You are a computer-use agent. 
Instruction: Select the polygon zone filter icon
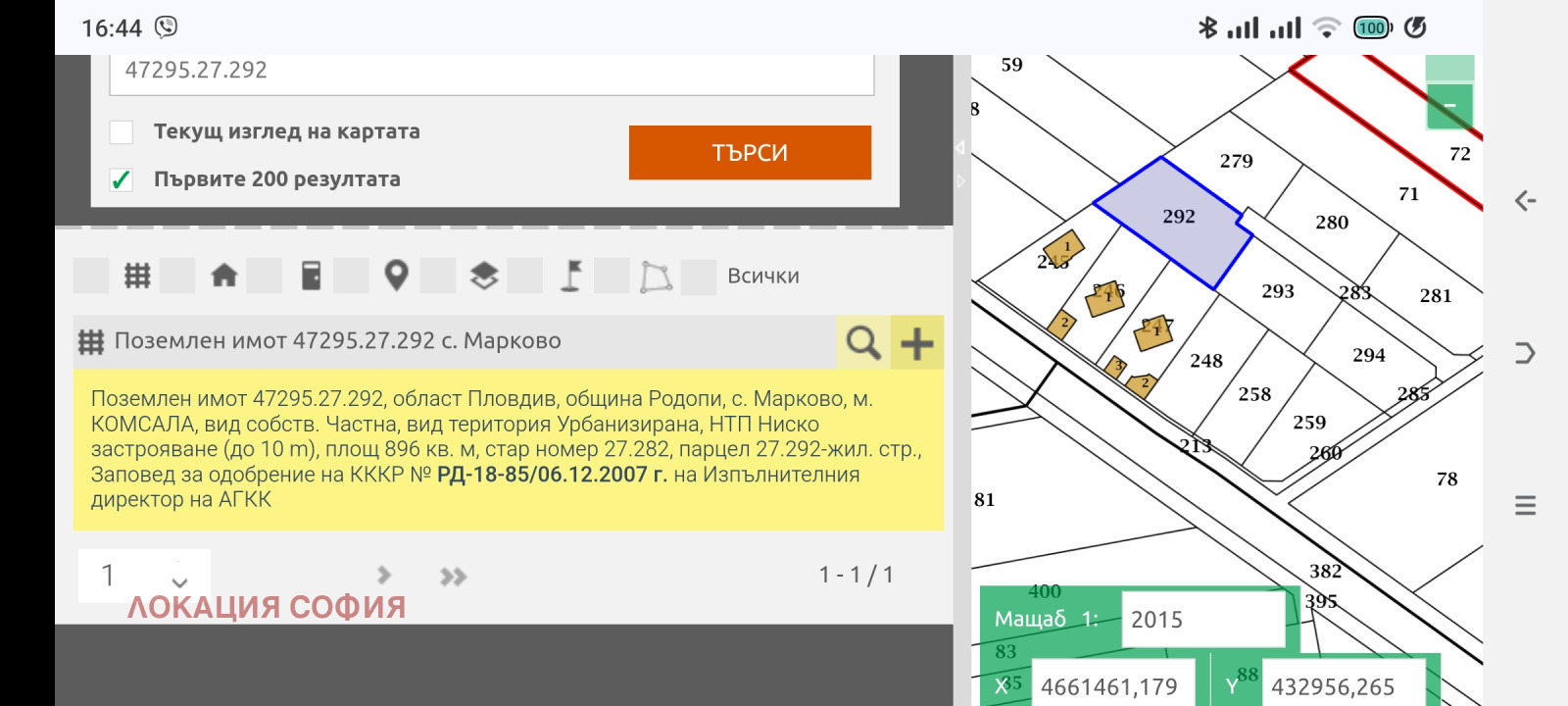656,277
